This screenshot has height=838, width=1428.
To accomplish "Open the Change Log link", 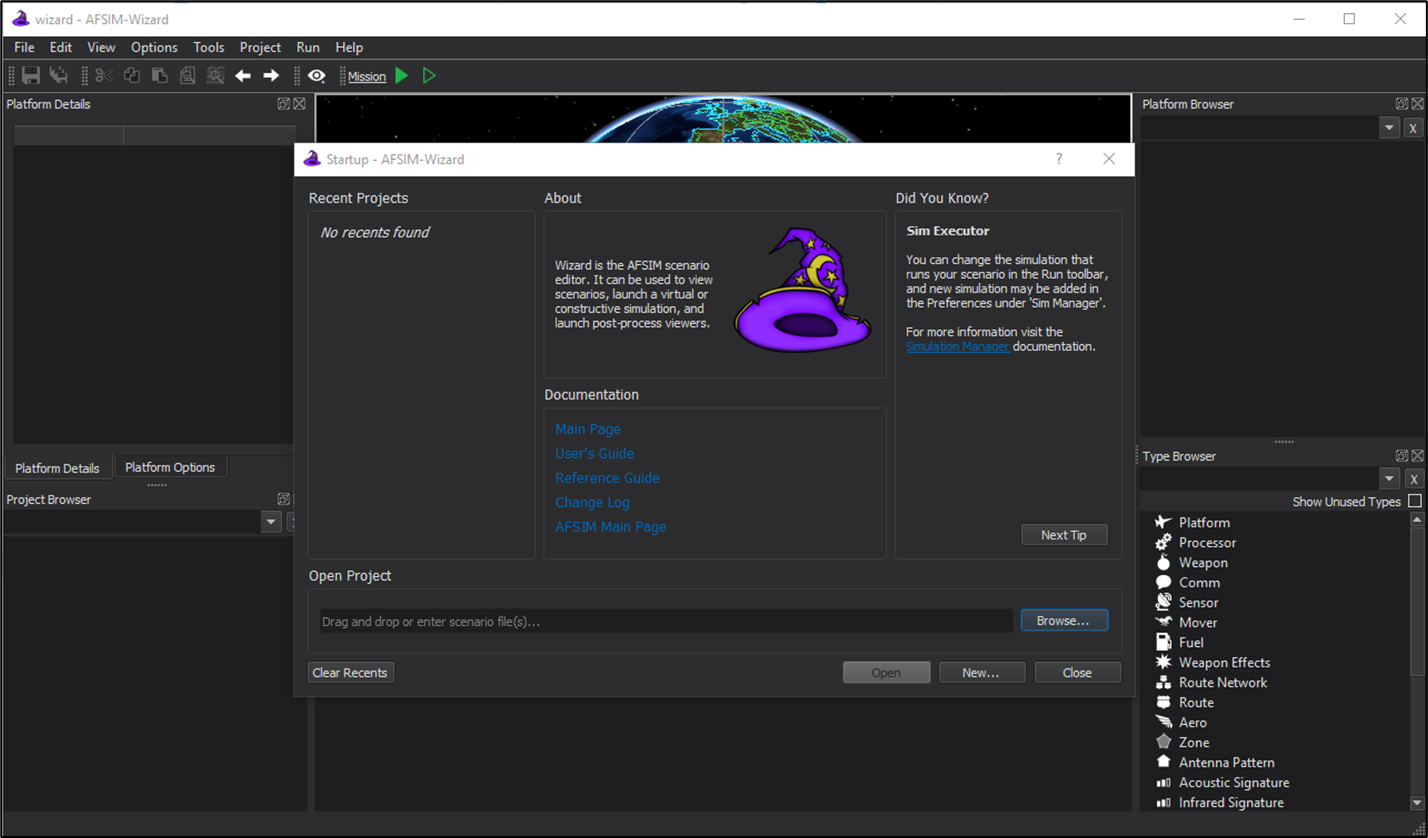I will click(x=592, y=502).
